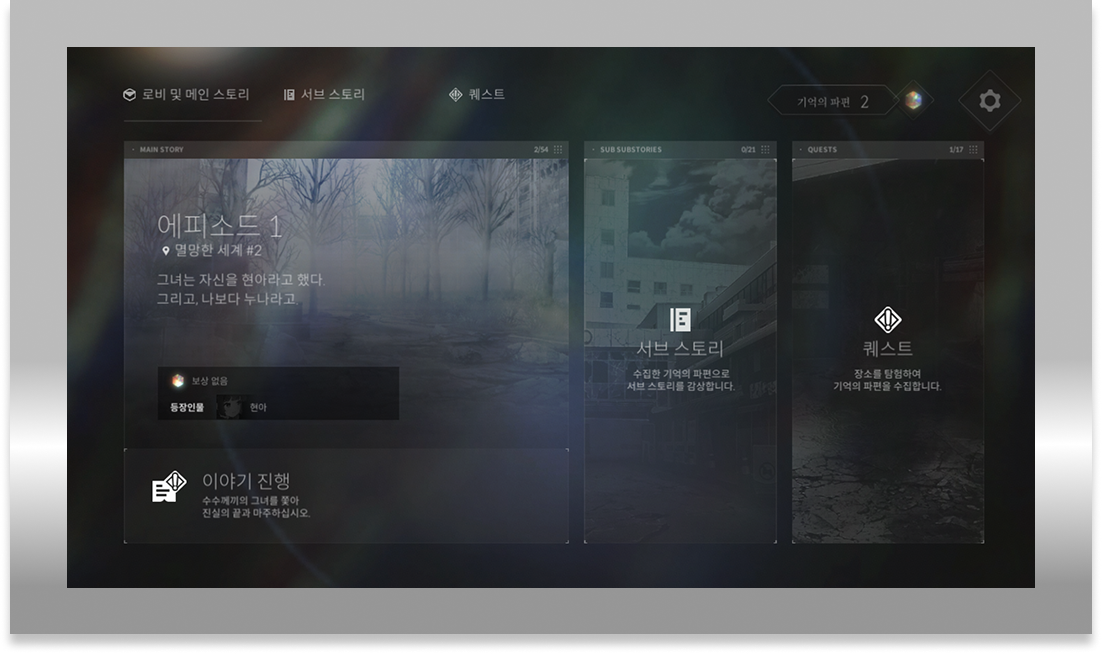Select the 에피소드 1 title
This screenshot has height=654, width=1102.
coord(219,225)
